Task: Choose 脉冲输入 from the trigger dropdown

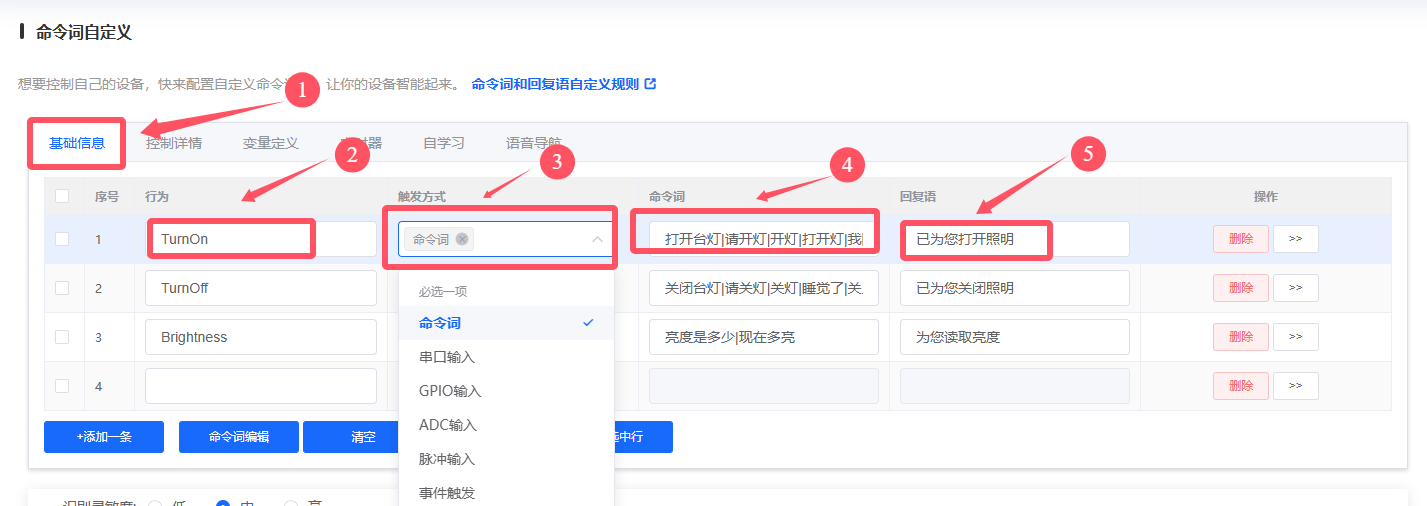Action: click(506, 459)
